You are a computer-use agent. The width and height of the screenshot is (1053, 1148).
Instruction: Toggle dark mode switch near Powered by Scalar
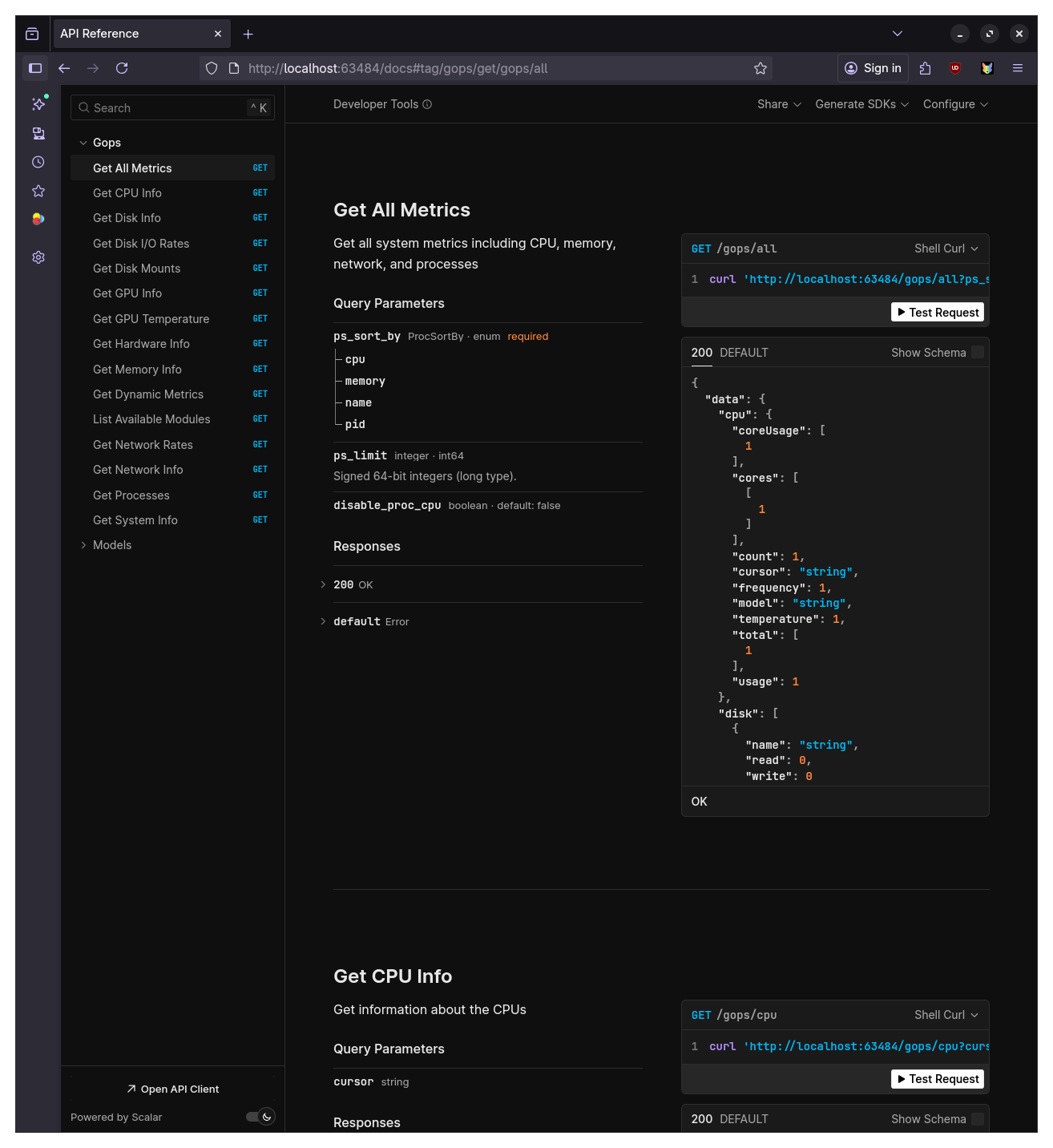point(260,1117)
